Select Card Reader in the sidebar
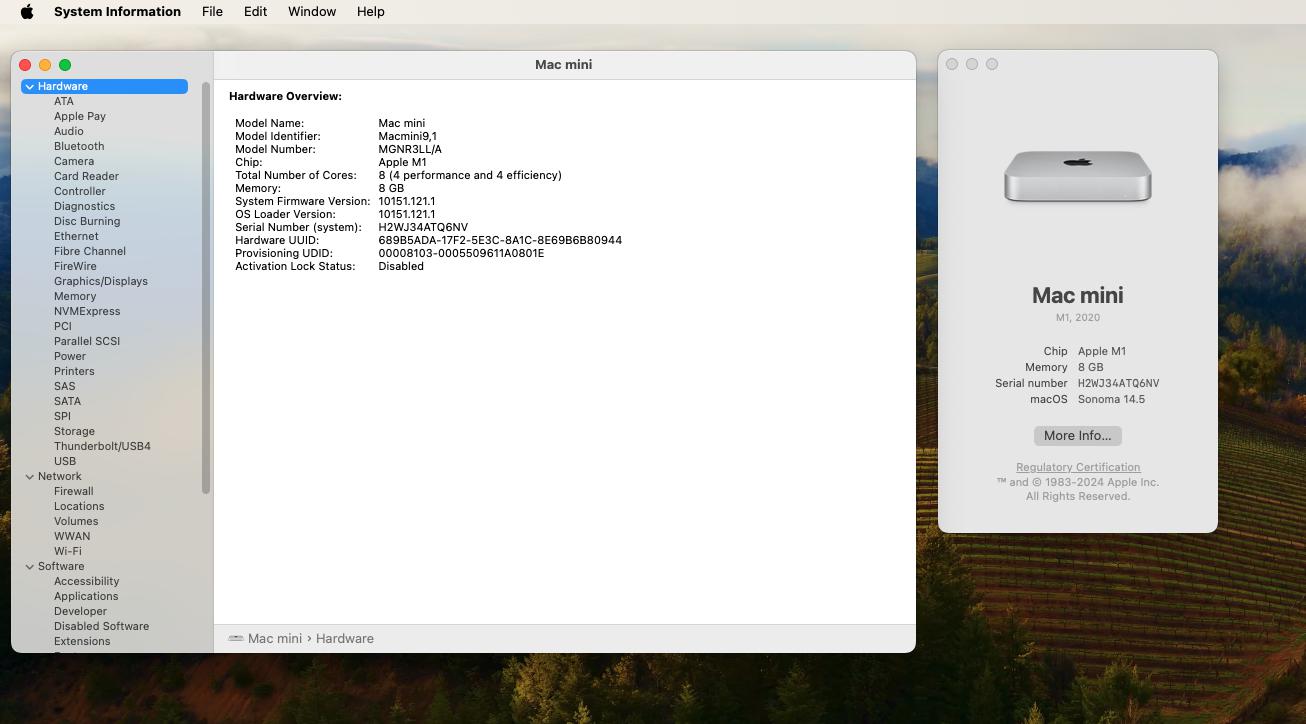Screen dimensions: 1306x724 click(x=86, y=176)
